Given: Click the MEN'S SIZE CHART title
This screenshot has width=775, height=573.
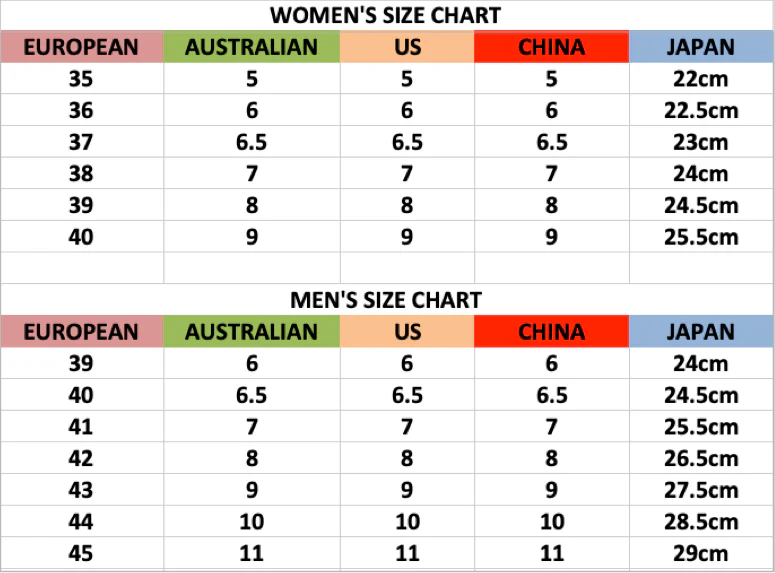Looking at the screenshot, I should (386, 300).
